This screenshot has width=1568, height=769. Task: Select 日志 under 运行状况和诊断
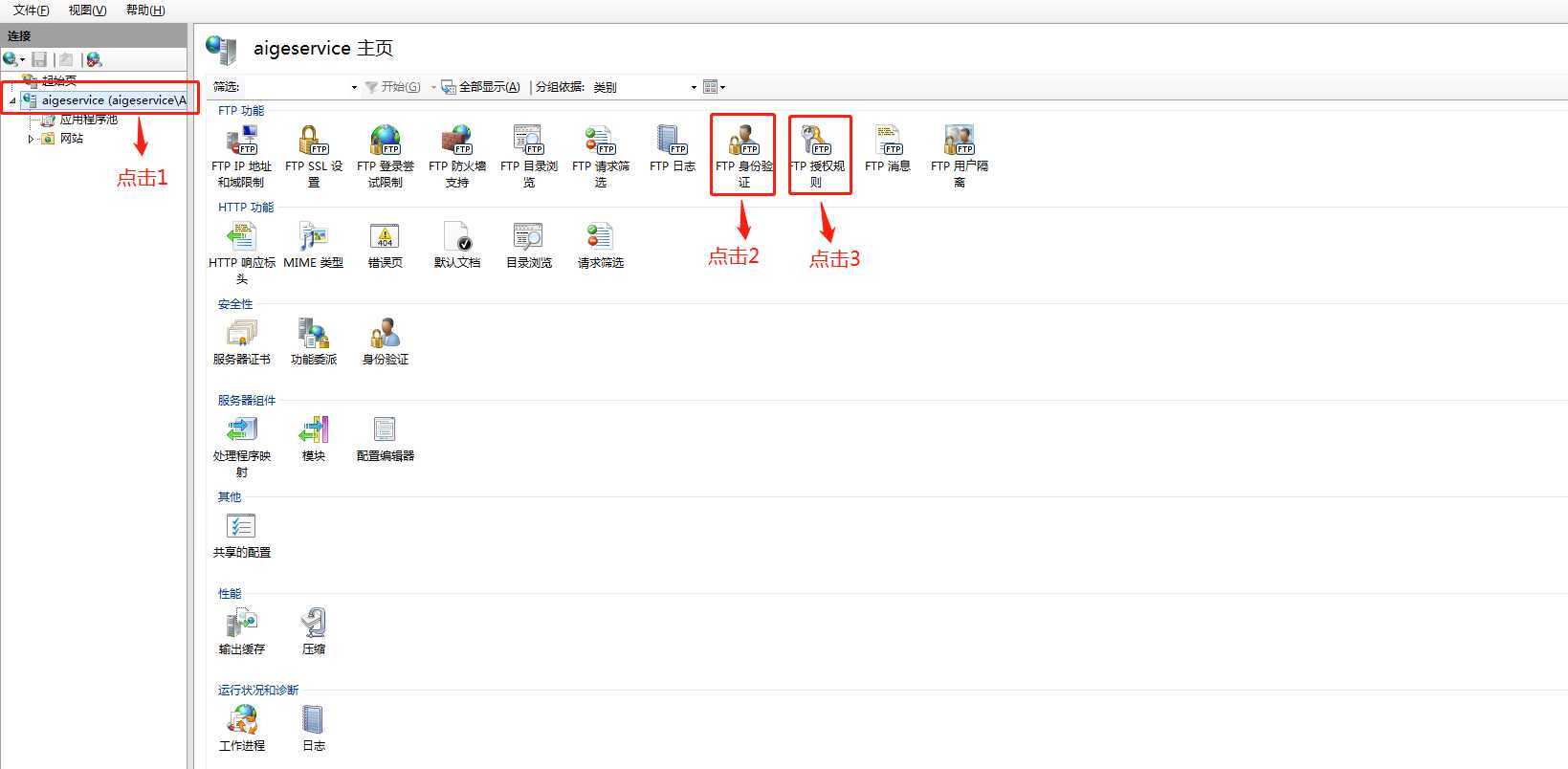pyautogui.click(x=313, y=729)
